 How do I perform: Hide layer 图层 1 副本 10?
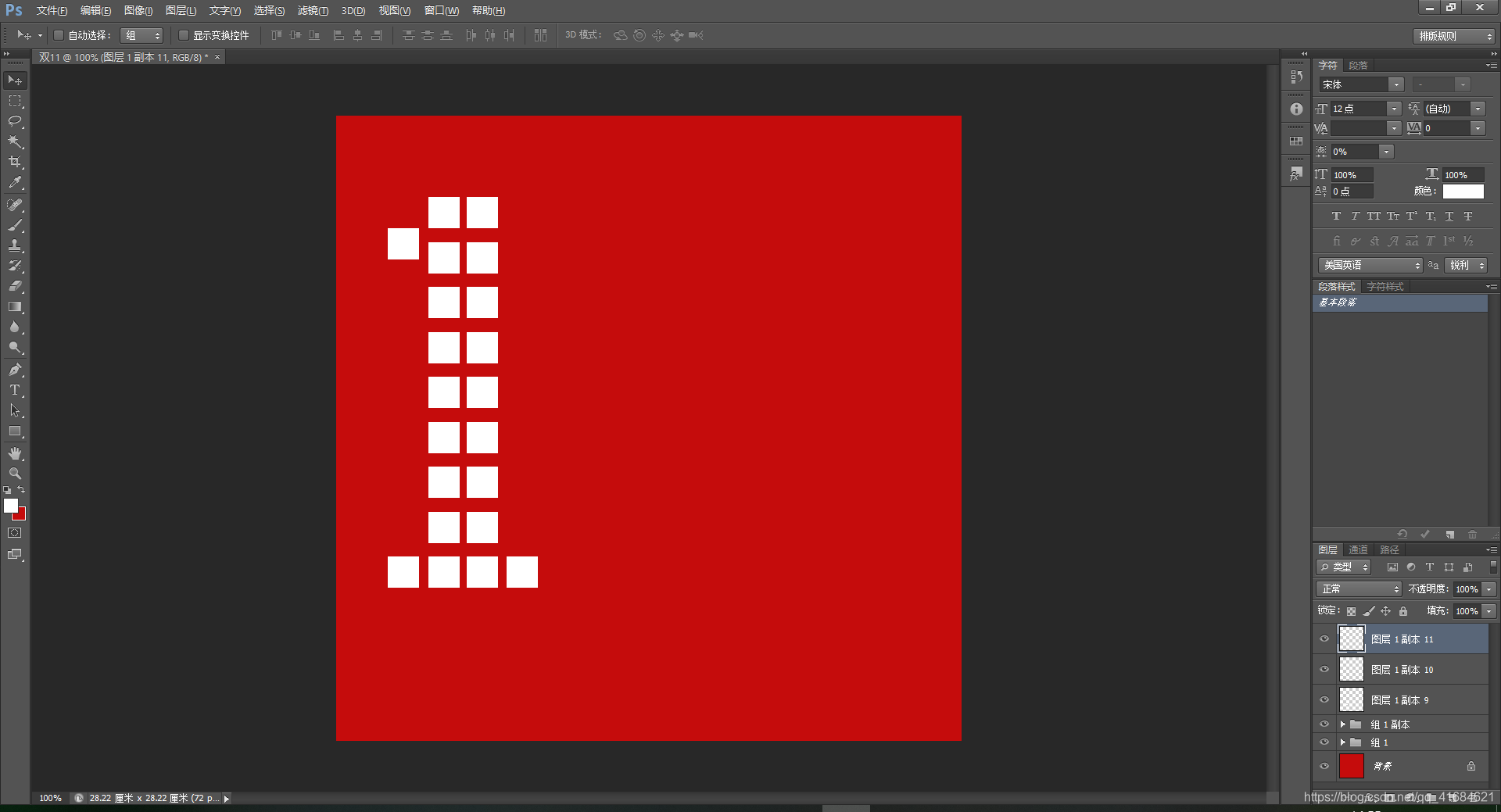pos(1324,669)
